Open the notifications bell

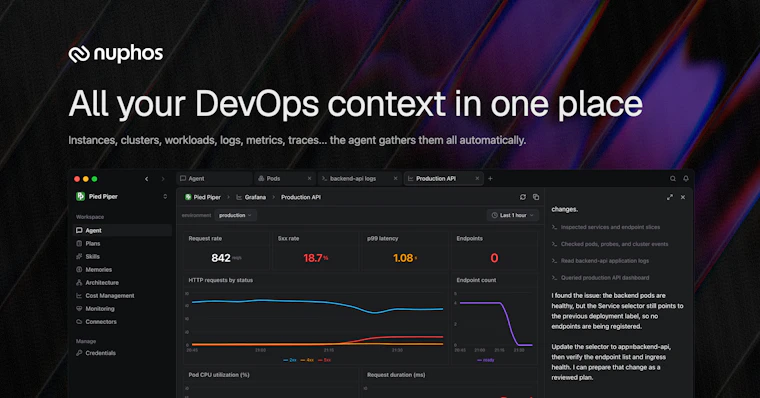(686, 179)
